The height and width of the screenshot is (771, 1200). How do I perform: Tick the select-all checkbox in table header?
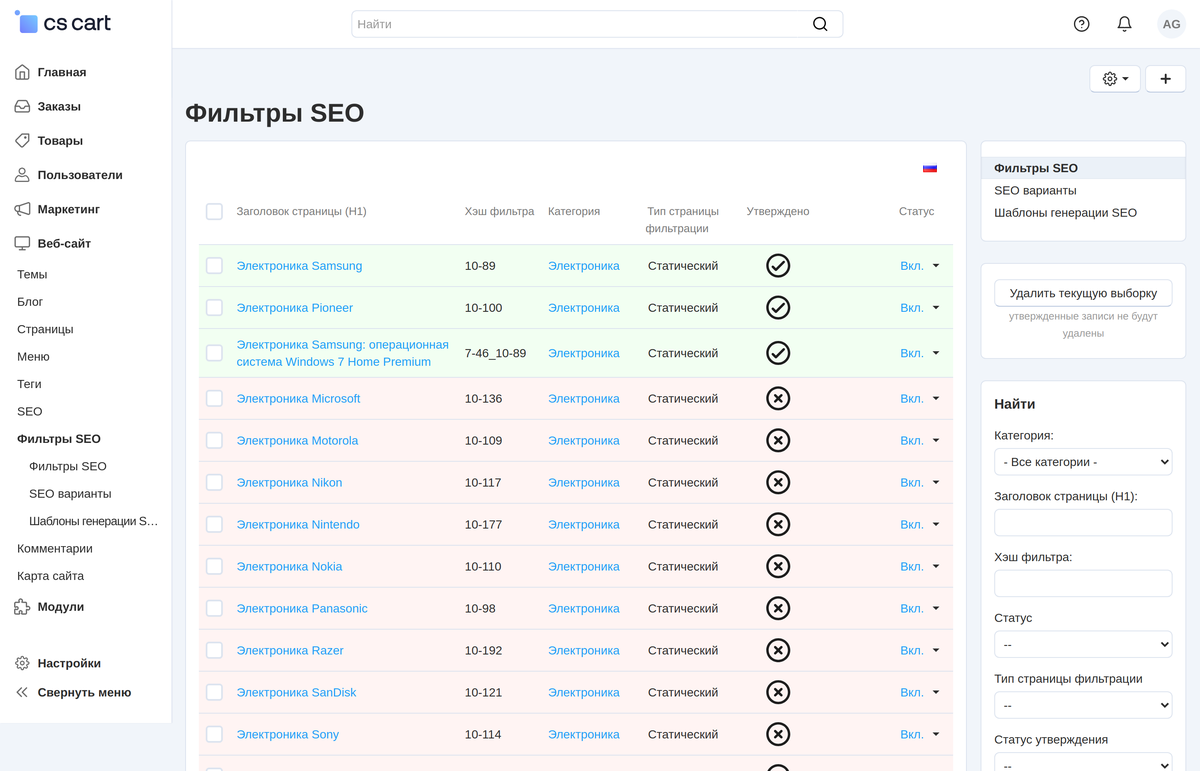click(x=214, y=212)
